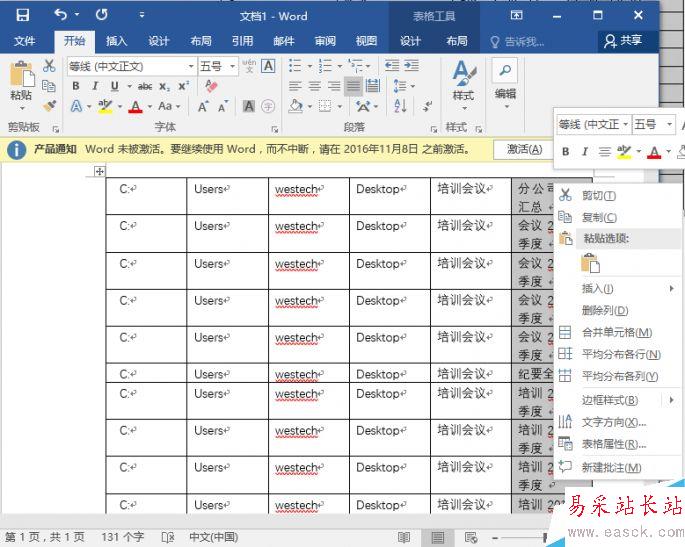Click Character Shading A icon
The image size is (685, 547).
tap(249, 106)
